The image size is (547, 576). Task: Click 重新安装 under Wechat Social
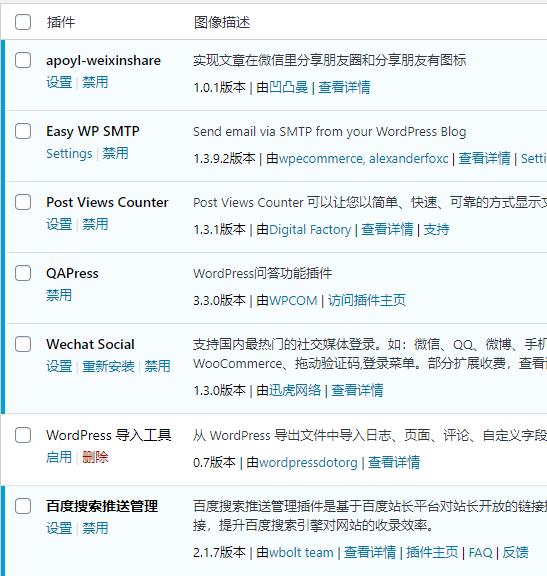[108, 366]
